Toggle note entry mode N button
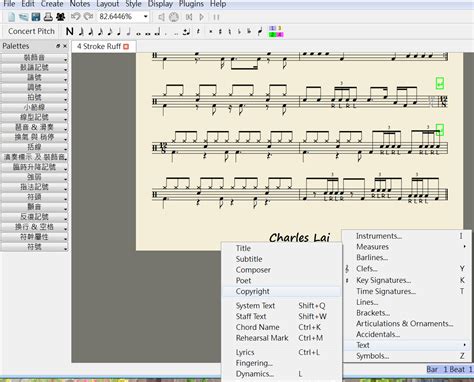Image resolution: width=474 pixels, height=382 pixels. click(69, 31)
